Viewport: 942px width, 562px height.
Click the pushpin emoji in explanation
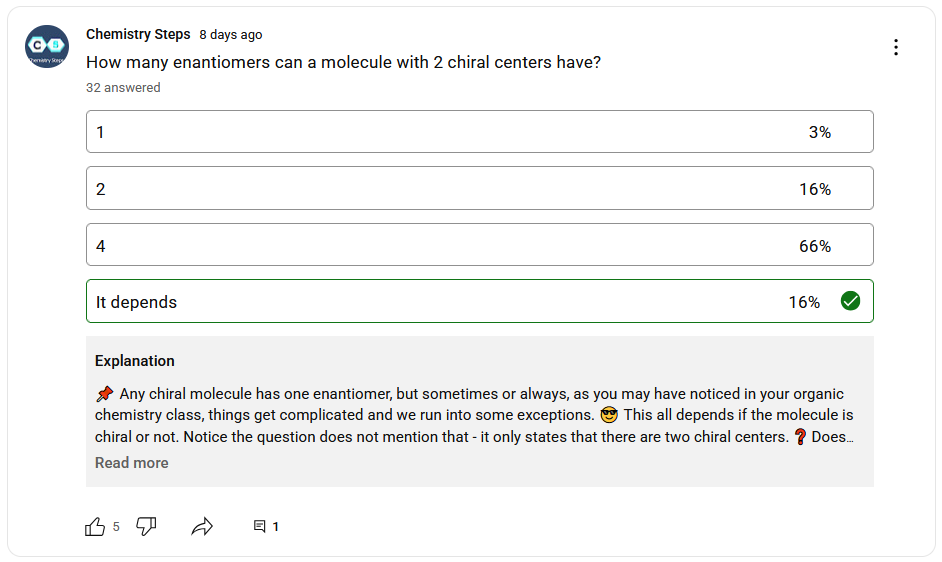click(104, 393)
